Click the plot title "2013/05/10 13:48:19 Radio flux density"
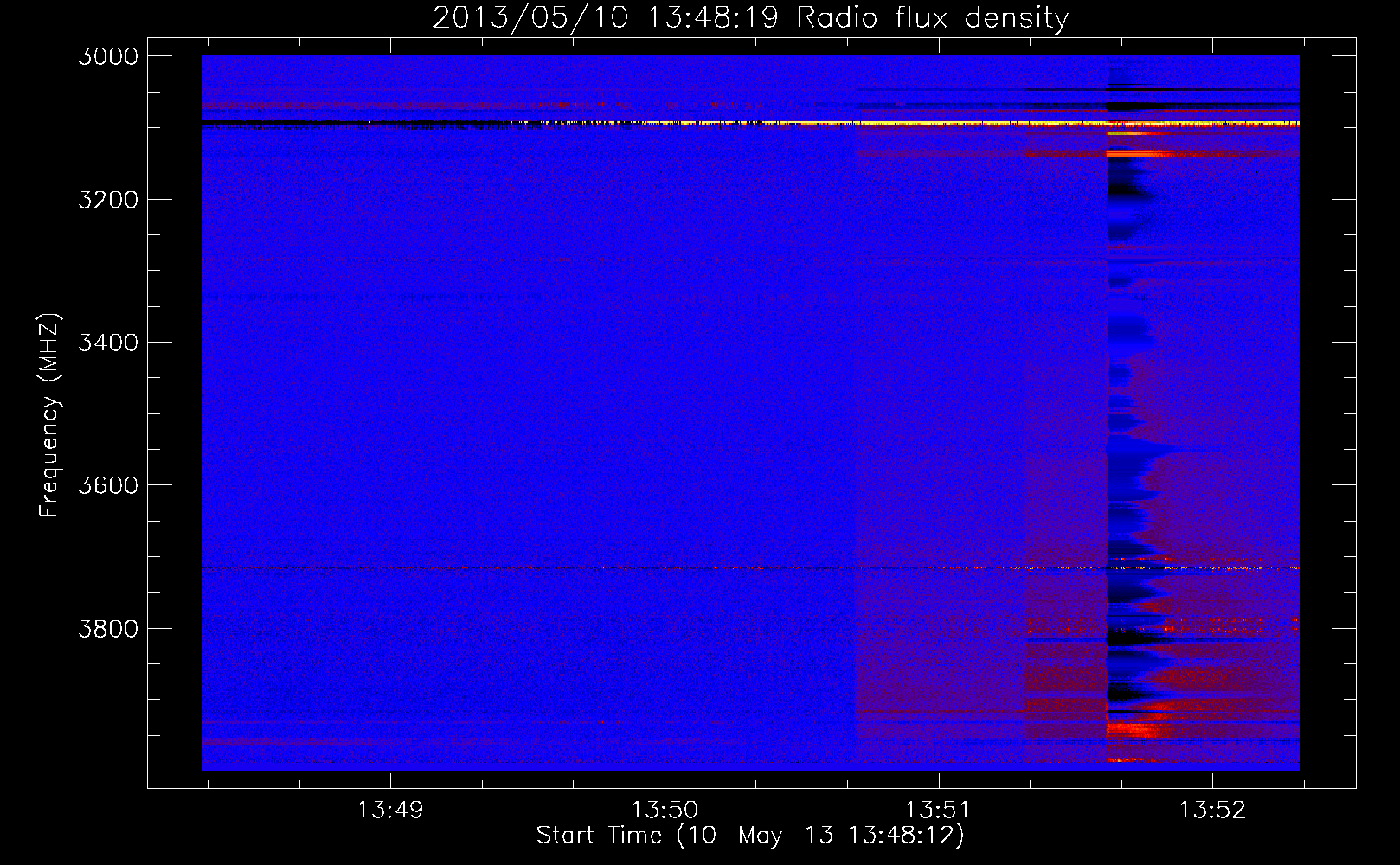The image size is (1400, 865). pyautogui.click(x=750, y=17)
